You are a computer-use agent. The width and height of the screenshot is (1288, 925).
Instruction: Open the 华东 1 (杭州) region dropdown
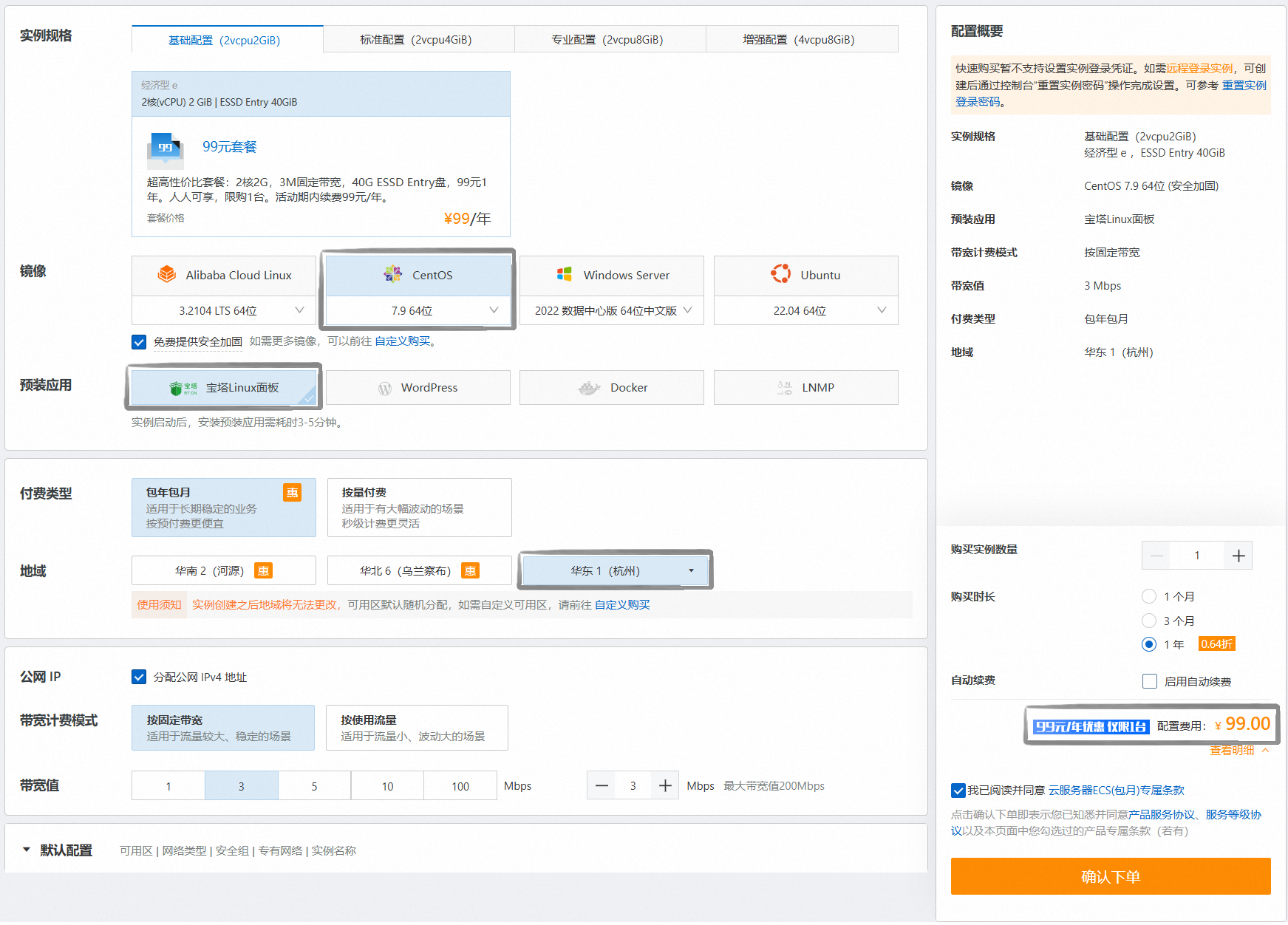point(615,571)
